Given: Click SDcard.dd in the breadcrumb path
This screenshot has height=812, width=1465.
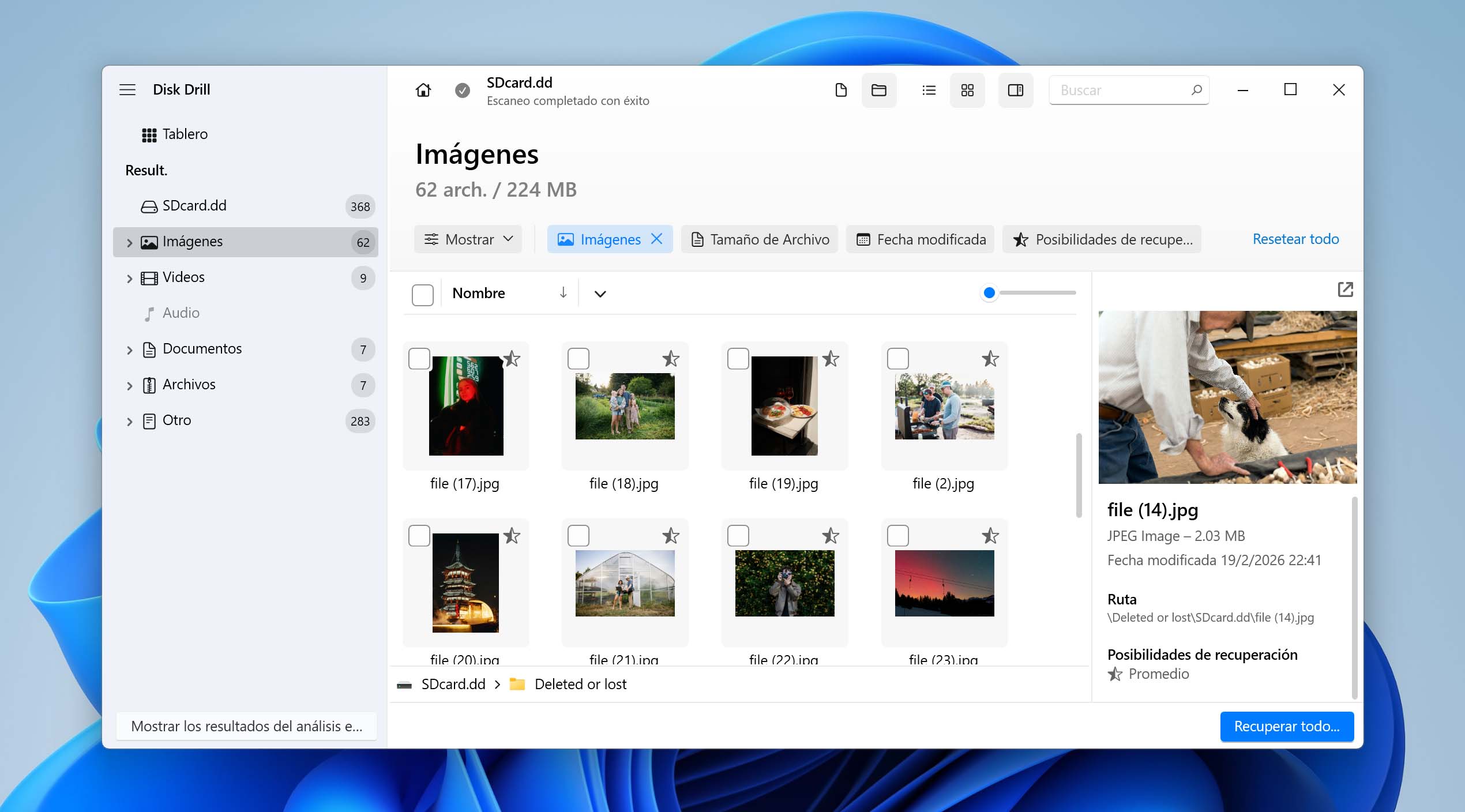Looking at the screenshot, I should point(453,684).
